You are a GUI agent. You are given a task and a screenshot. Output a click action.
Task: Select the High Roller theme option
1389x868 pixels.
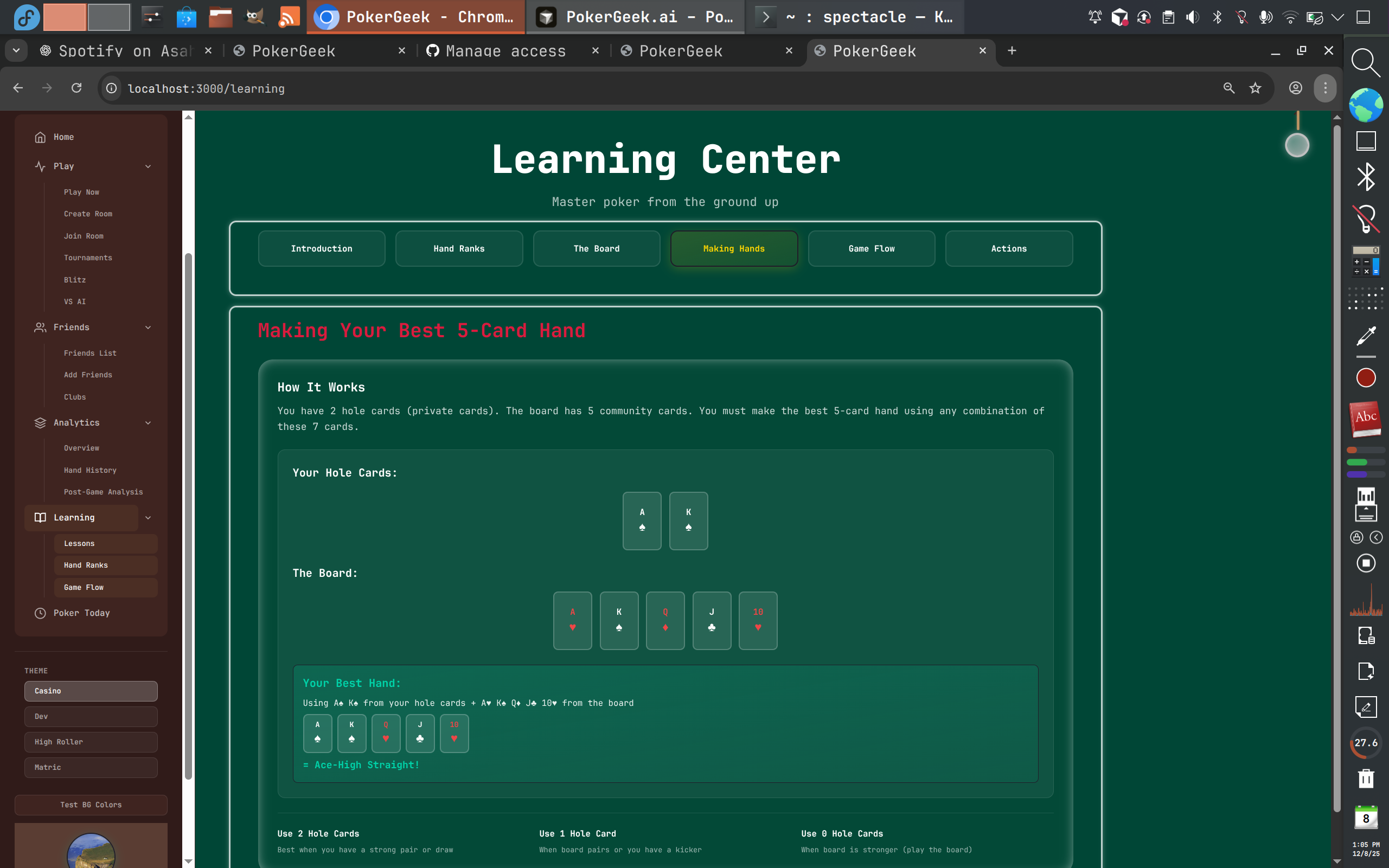coord(91,742)
